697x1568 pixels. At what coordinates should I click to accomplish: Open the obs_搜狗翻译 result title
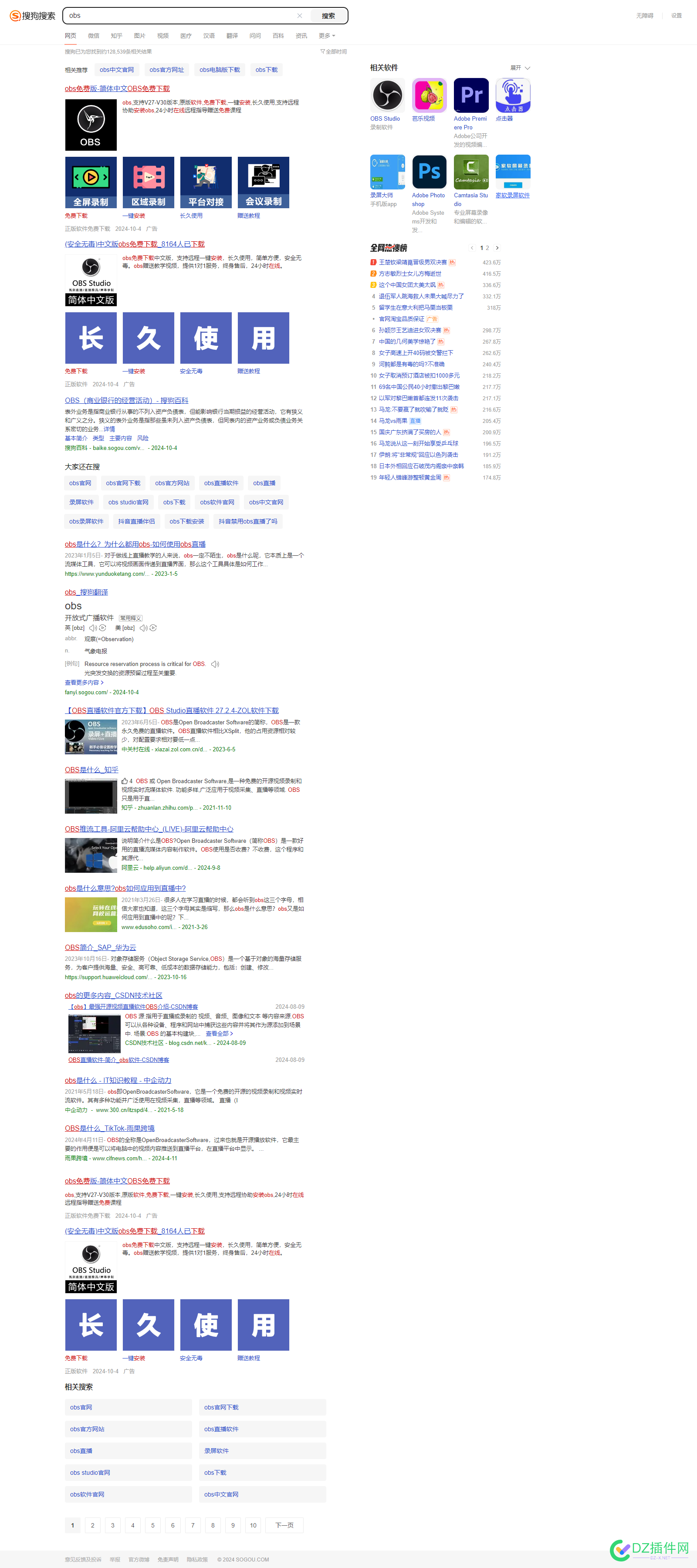[86, 592]
